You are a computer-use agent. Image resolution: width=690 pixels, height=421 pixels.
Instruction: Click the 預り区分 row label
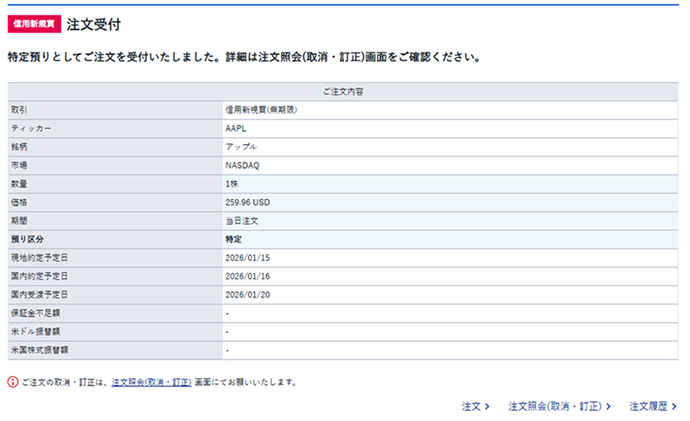tap(27, 239)
